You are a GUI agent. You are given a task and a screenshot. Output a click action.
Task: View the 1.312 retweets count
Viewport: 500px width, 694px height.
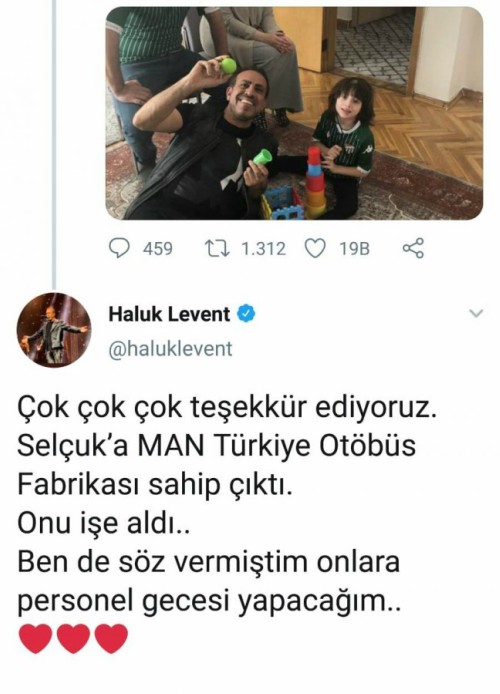[263, 249]
